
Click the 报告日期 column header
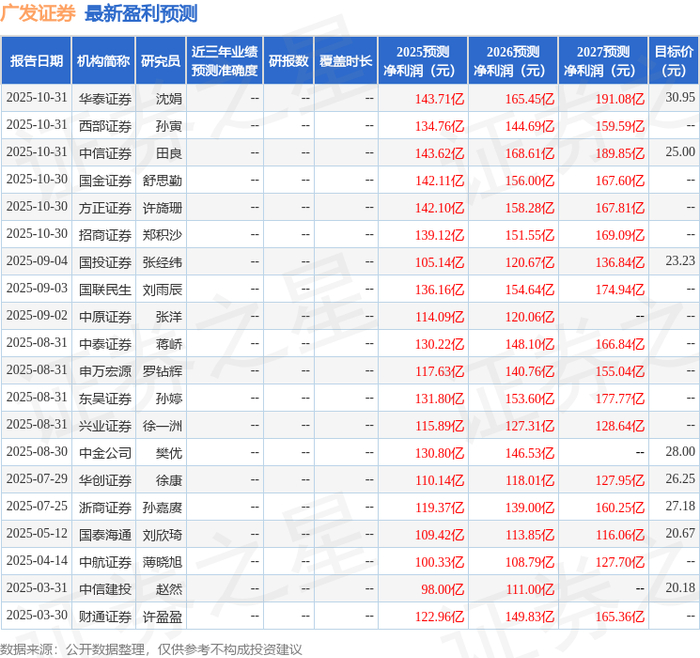pos(36,61)
